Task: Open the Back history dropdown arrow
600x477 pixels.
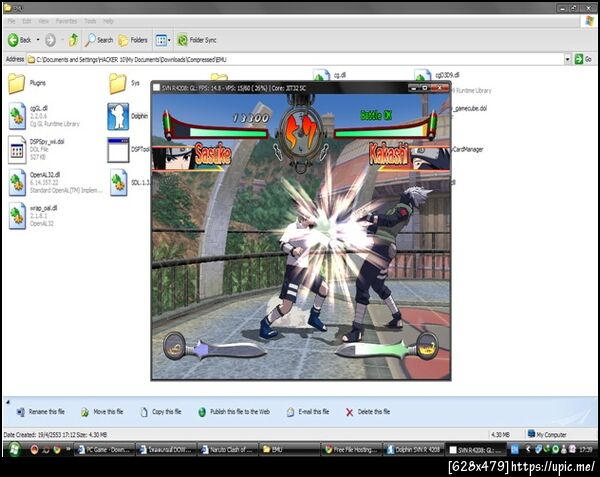Action: (x=38, y=40)
